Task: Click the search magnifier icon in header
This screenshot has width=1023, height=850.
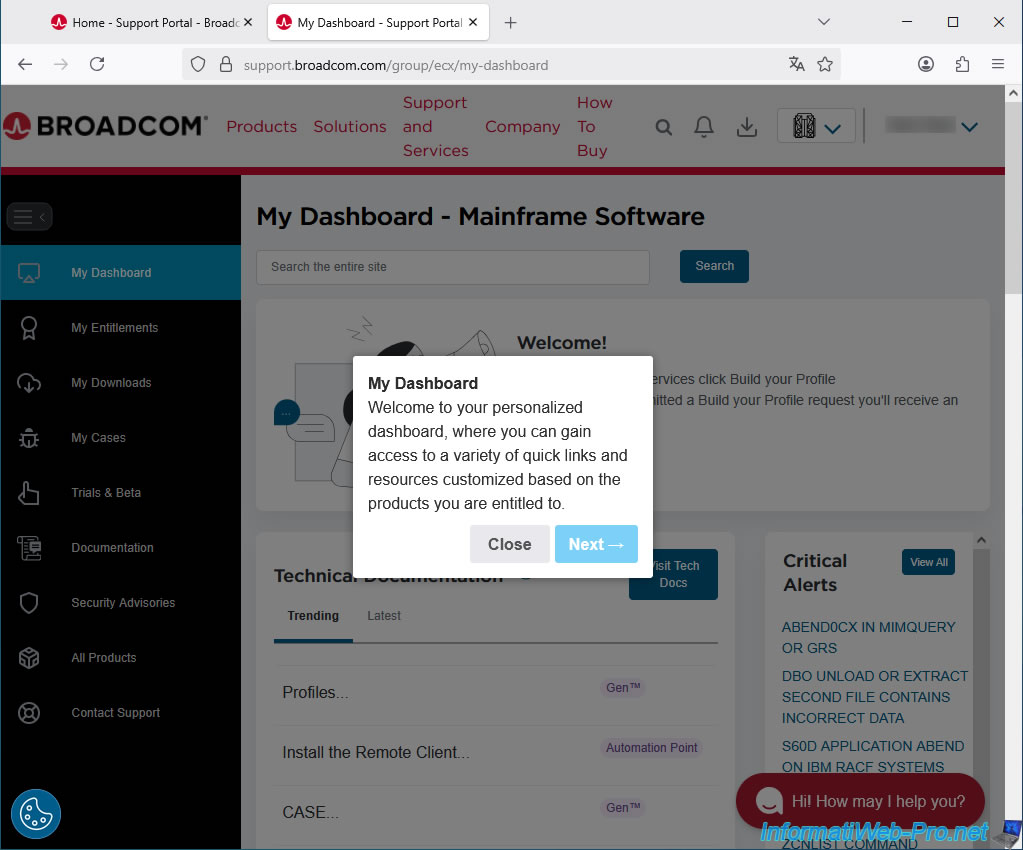Action: pos(664,127)
